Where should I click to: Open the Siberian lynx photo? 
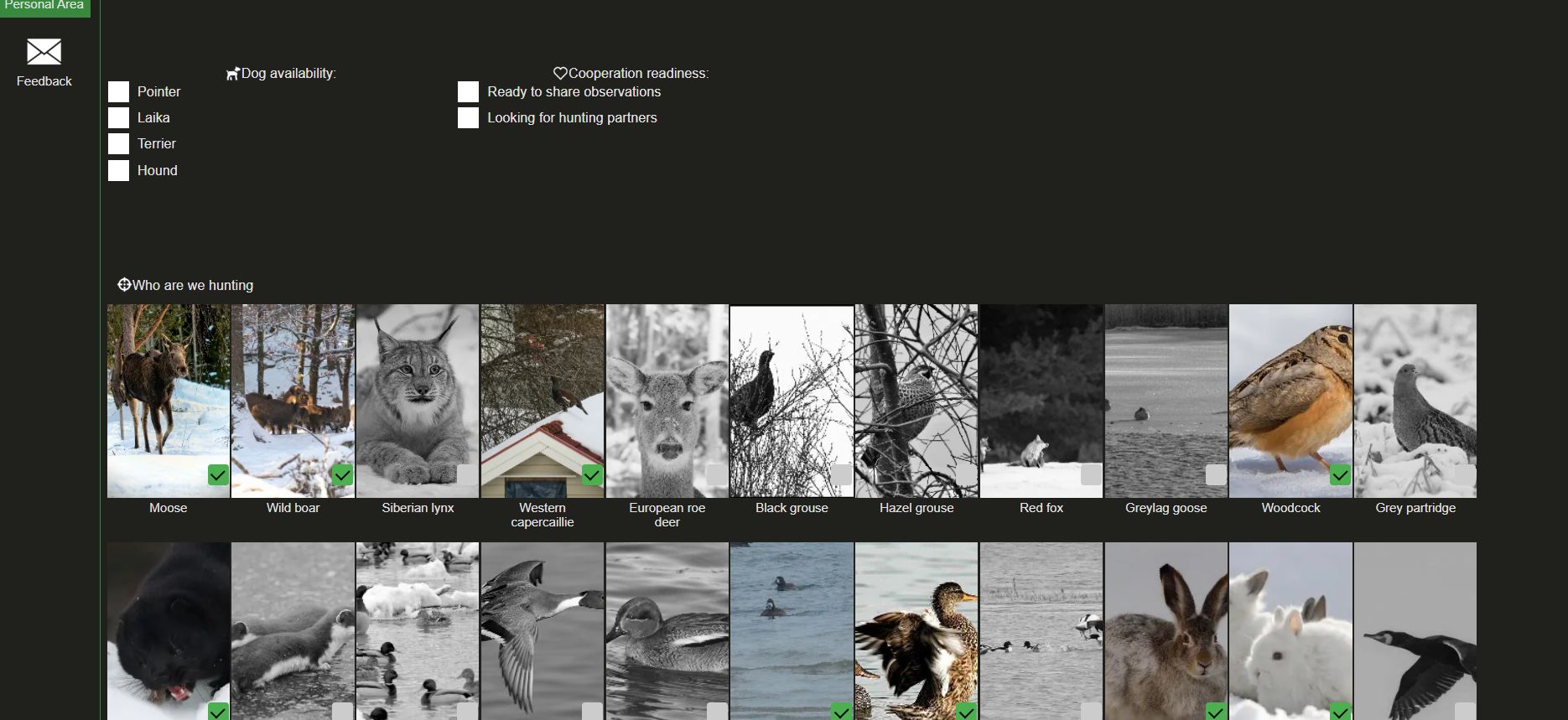tap(418, 401)
